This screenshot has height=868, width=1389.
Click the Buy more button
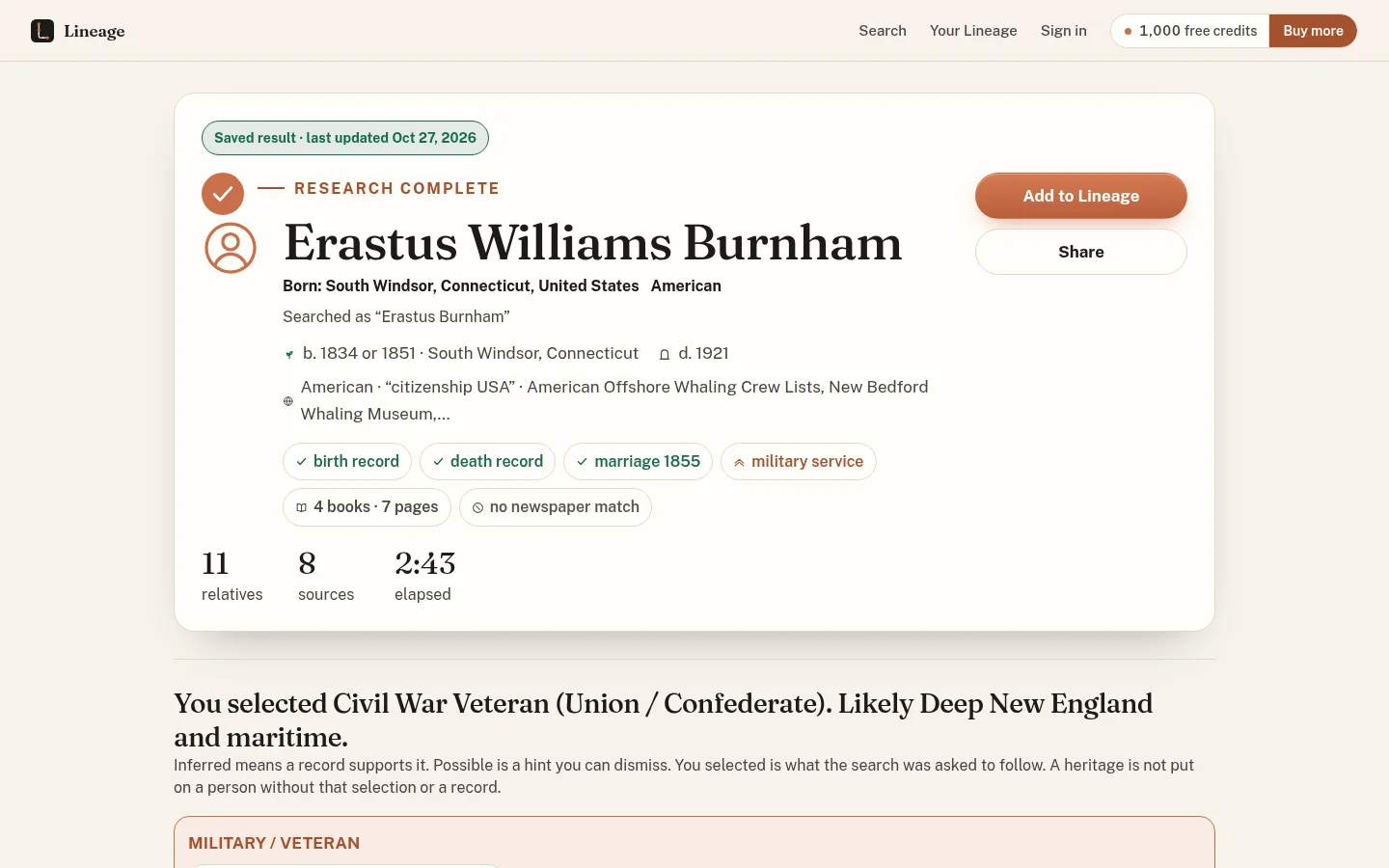[1313, 31]
